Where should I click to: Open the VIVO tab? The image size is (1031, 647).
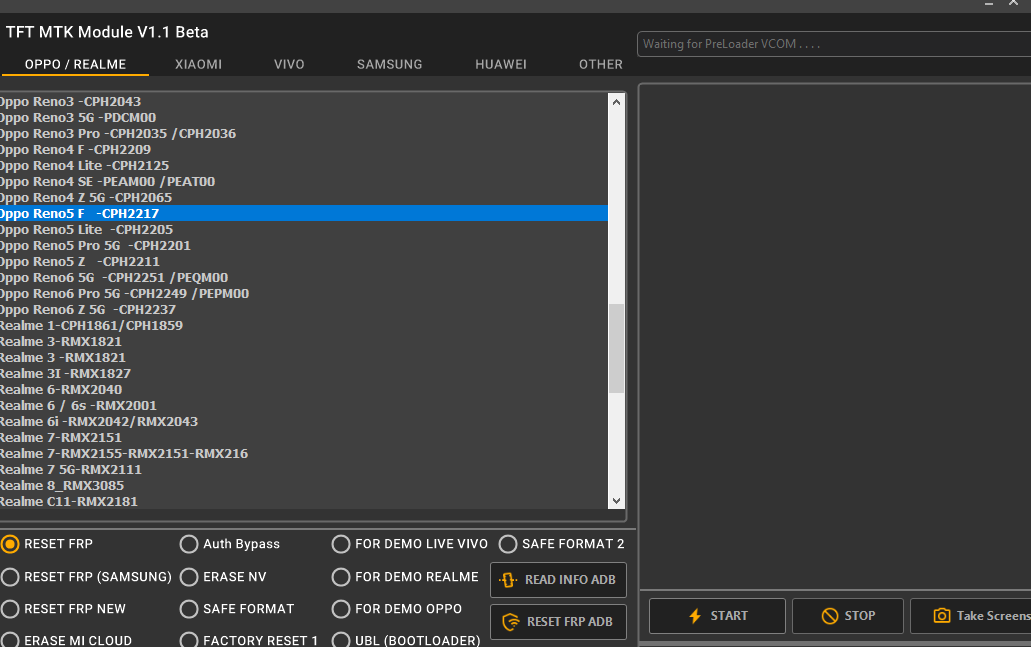pyautogui.click(x=289, y=64)
